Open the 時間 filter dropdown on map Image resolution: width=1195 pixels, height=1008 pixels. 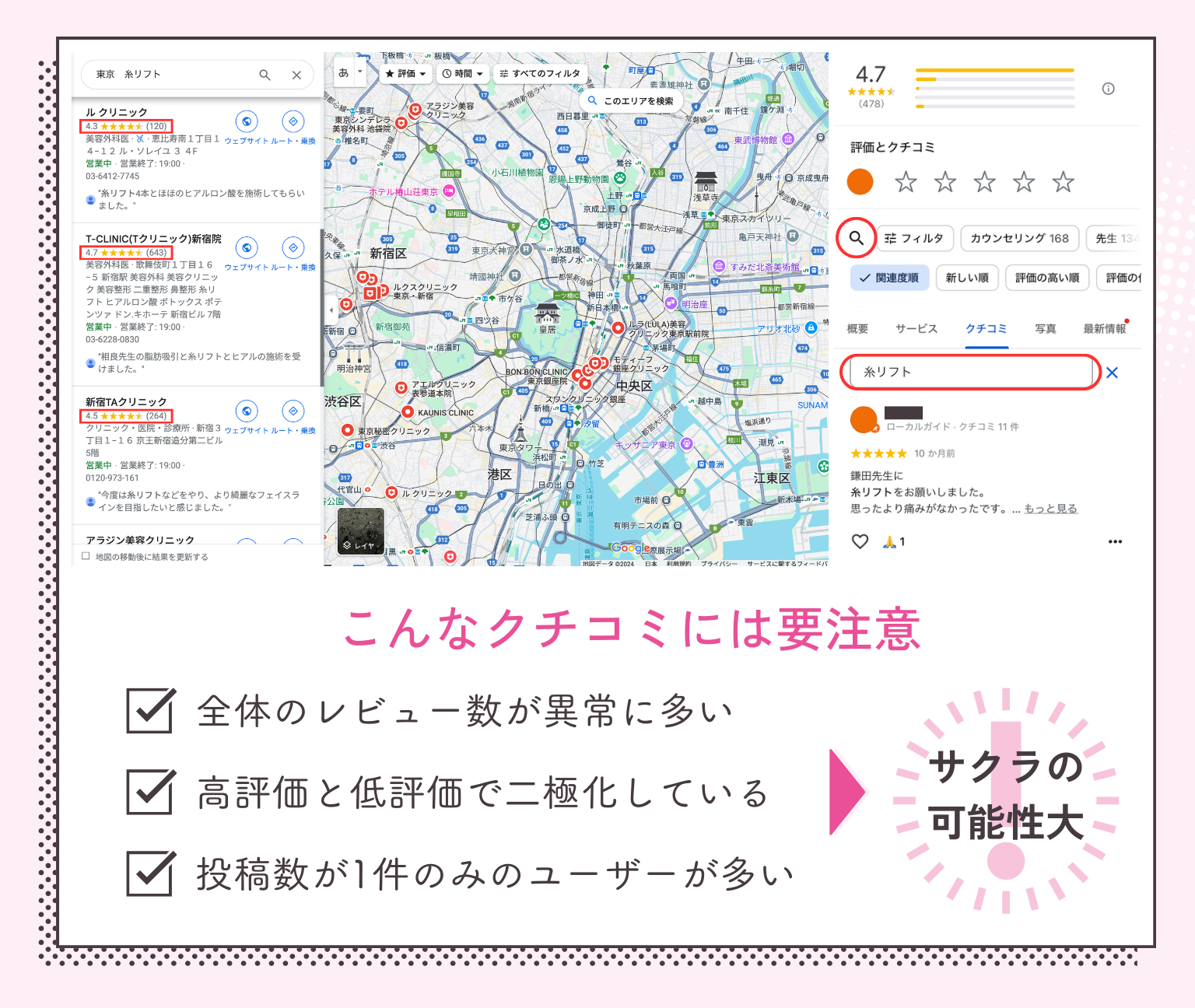click(462, 73)
